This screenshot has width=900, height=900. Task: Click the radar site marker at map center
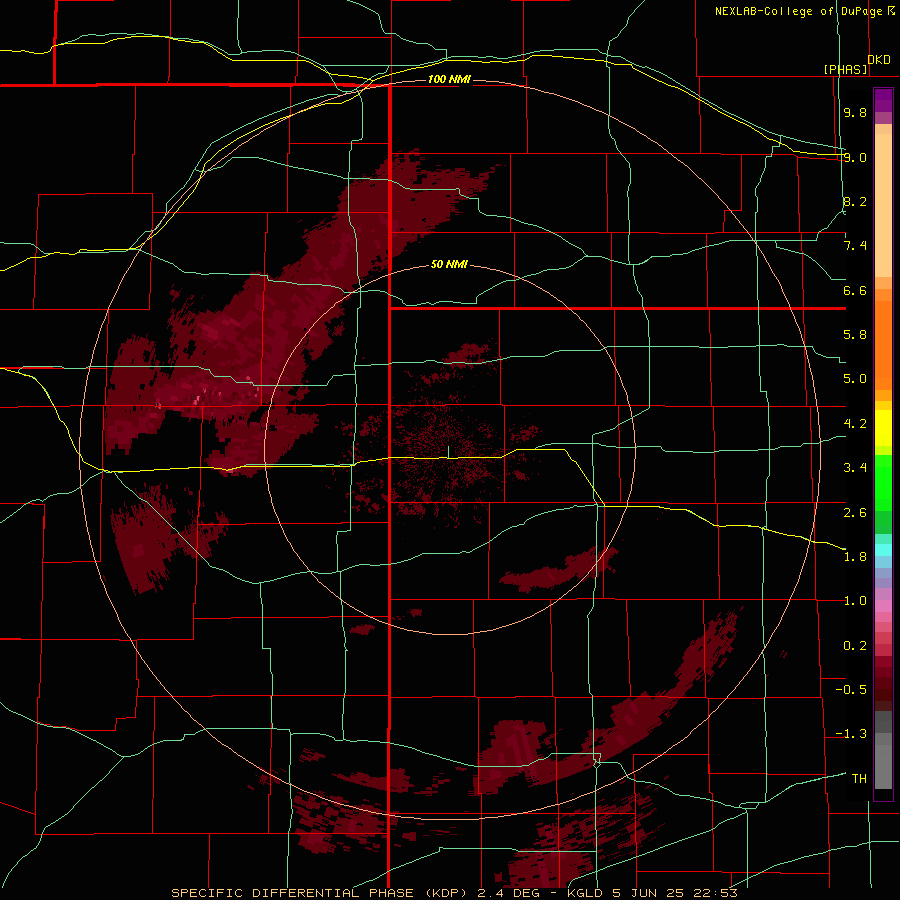point(449,451)
